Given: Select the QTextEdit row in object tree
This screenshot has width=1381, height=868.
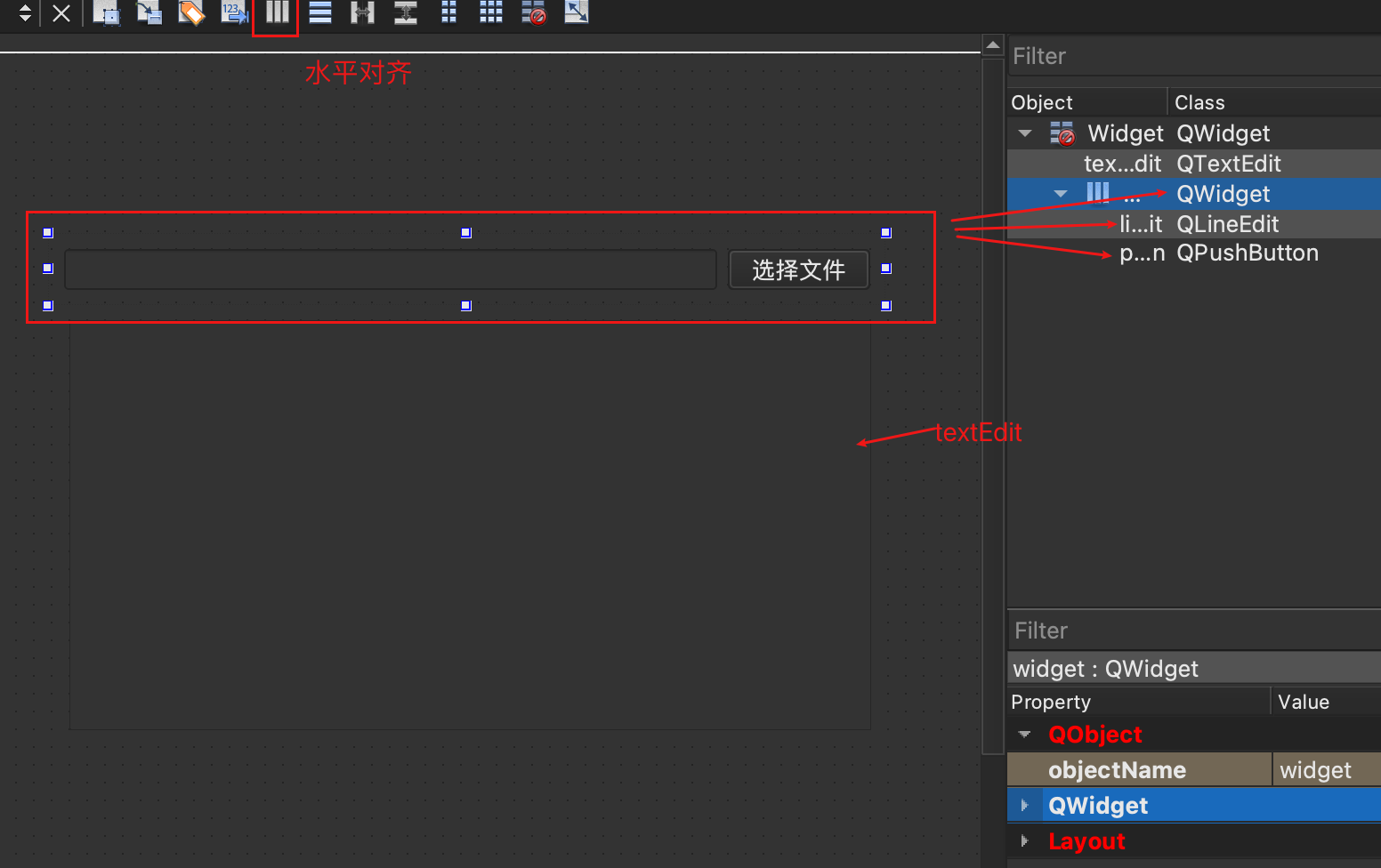Looking at the screenshot, I should tap(1194, 164).
